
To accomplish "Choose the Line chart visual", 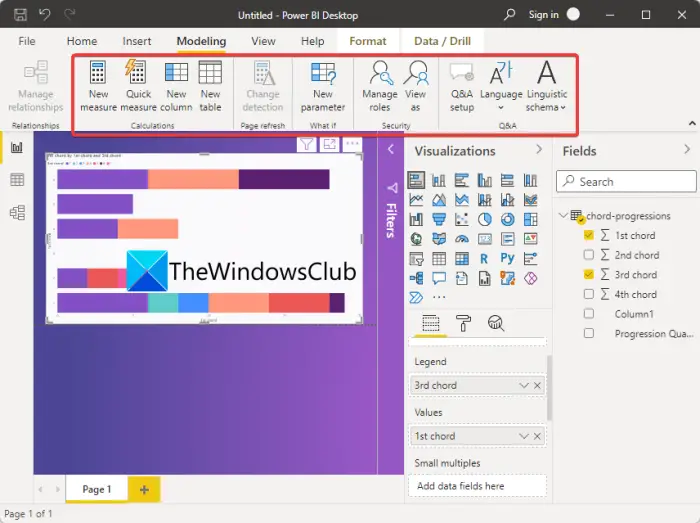I will tap(416, 200).
